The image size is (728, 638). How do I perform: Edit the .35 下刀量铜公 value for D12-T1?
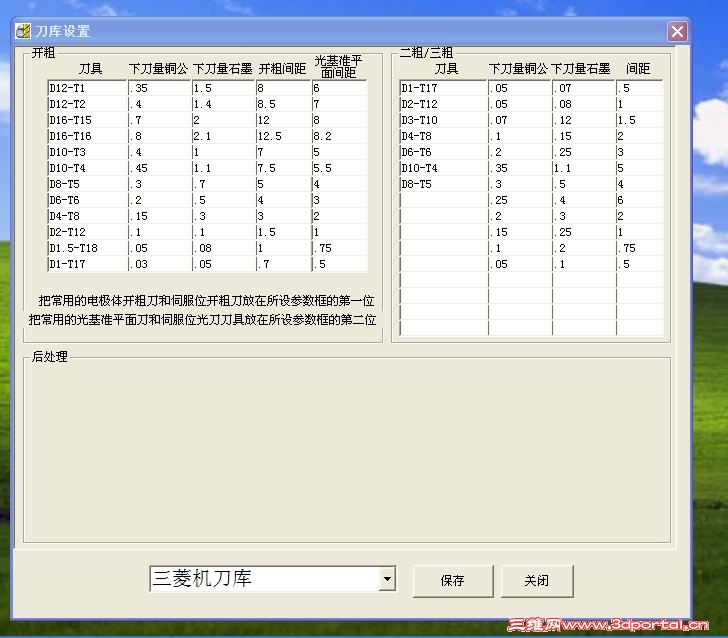pos(159,88)
